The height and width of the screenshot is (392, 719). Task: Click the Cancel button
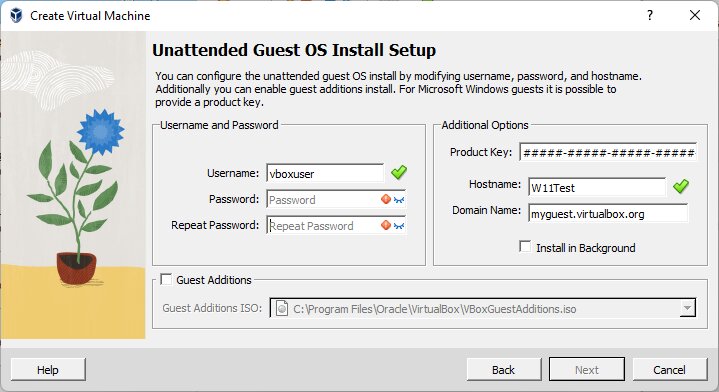tap(669, 369)
